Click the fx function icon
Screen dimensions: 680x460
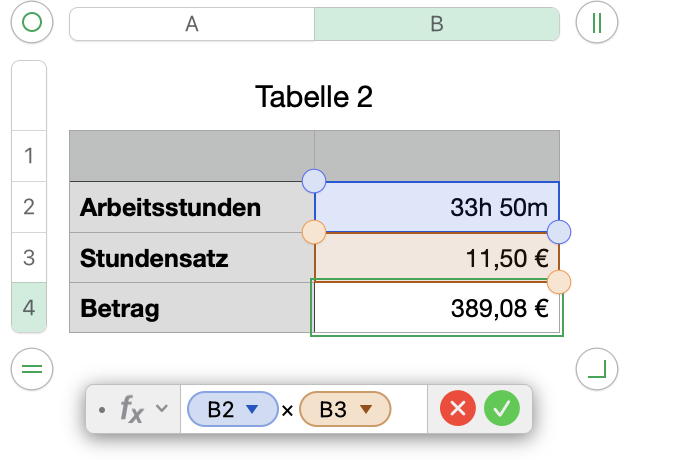[132, 408]
